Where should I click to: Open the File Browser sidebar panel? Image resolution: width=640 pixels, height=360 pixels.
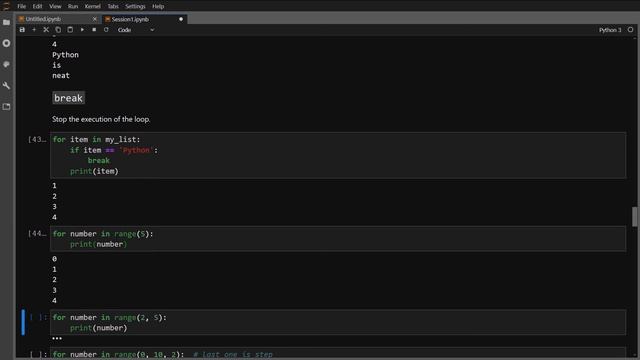tap(7, 22)
